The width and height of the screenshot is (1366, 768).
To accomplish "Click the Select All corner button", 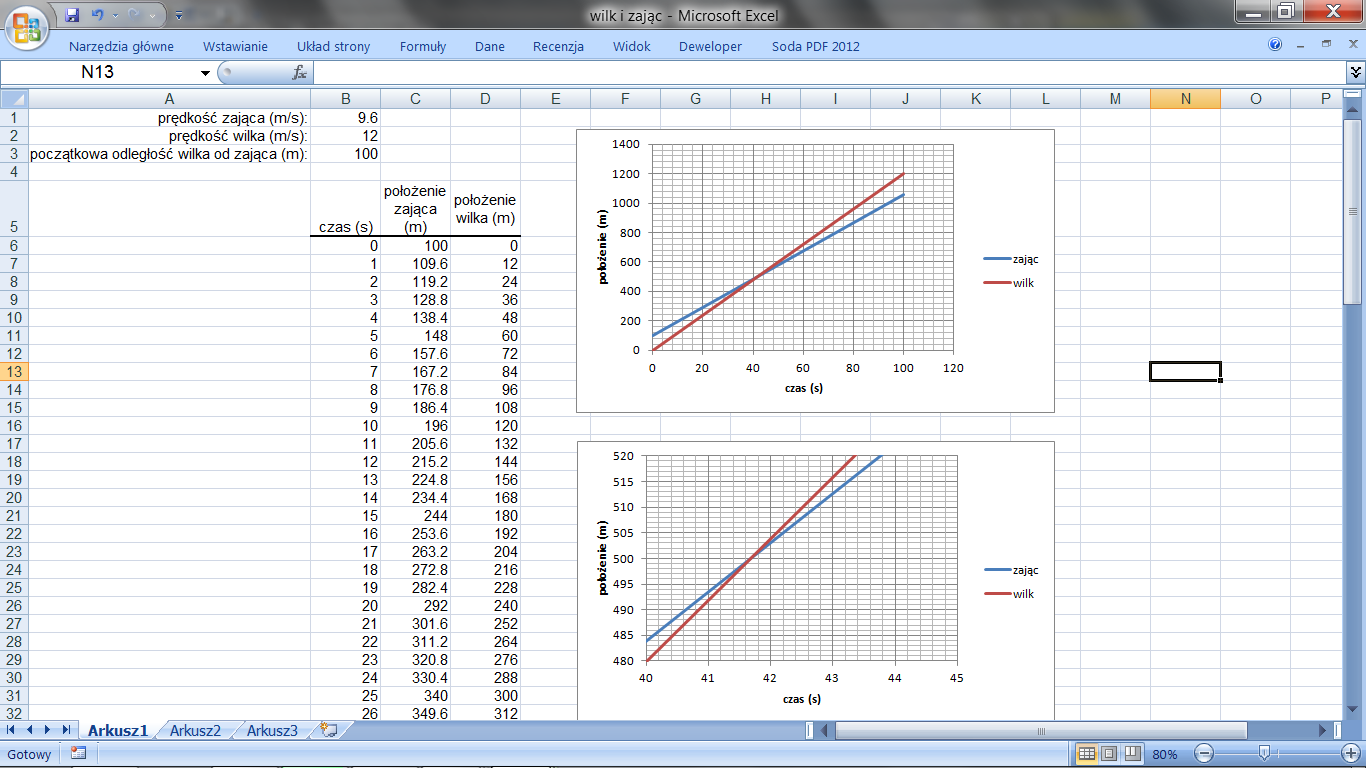I will (14, 98).
